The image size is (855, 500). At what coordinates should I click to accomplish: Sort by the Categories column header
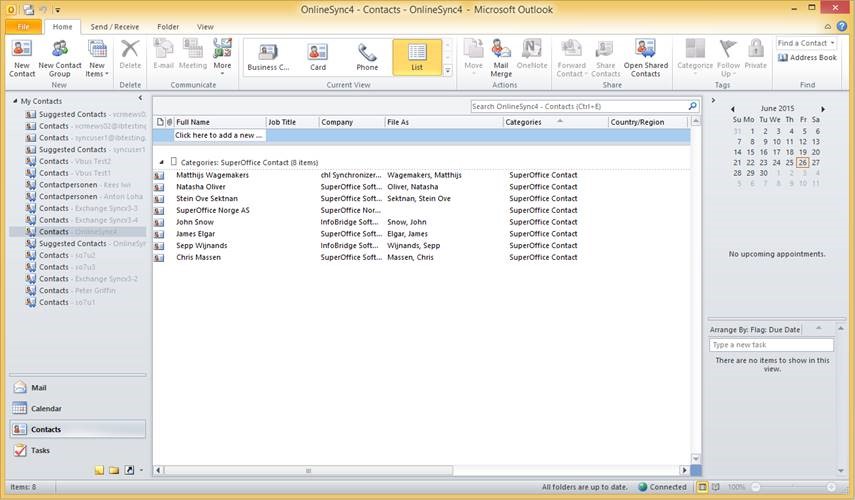click(555, 122)
